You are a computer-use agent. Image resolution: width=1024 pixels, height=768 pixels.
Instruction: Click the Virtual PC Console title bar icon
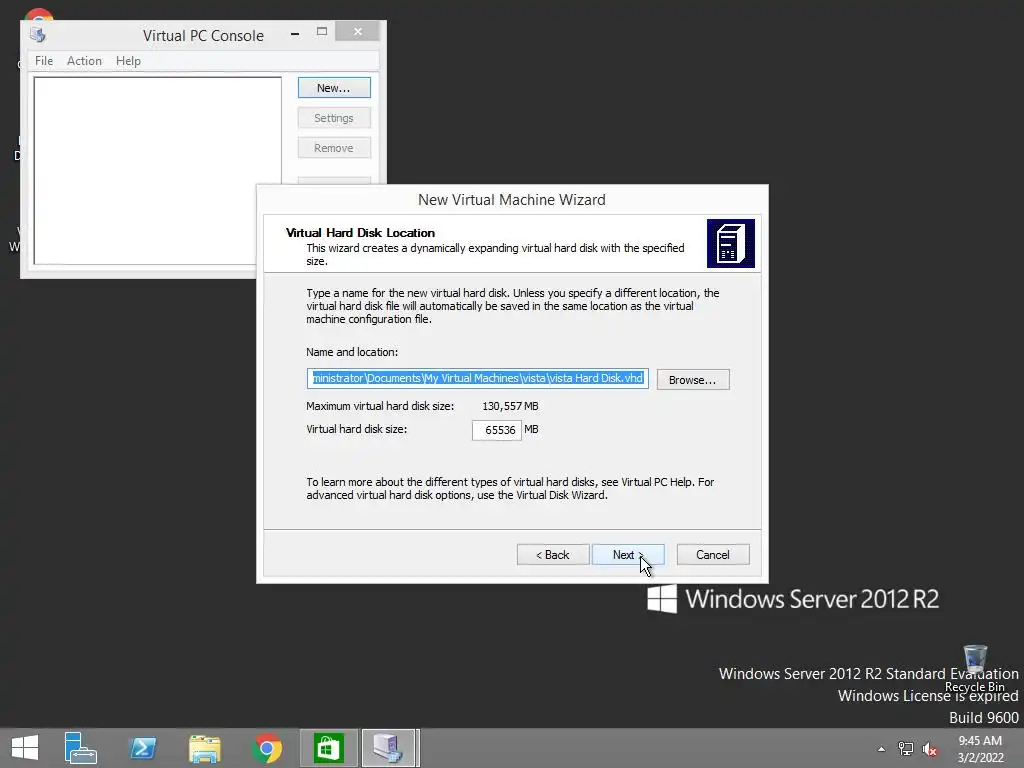point(38,35)
